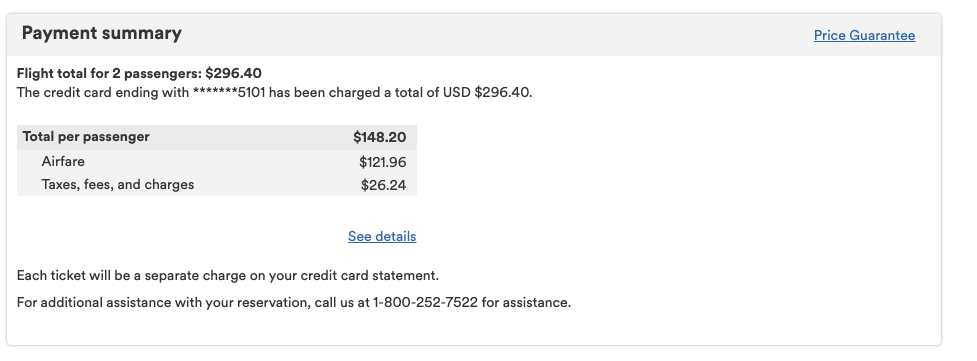Click the Total per passenger header row
Viewport: 977px width, 361px height.
pyautogui.click(x=217, y=137)
